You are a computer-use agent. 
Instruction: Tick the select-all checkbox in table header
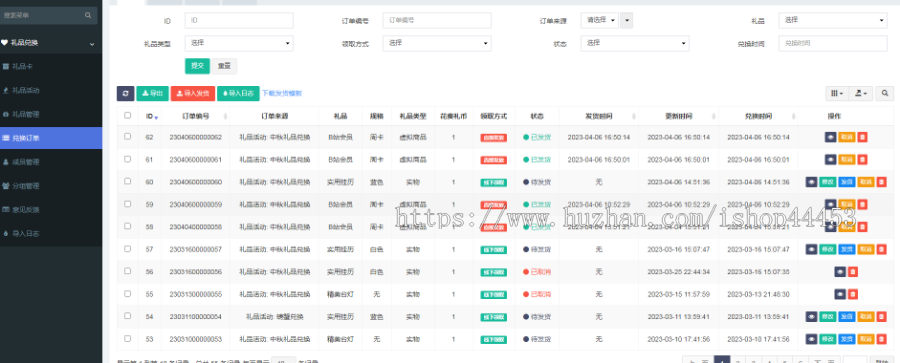[127, 115]
